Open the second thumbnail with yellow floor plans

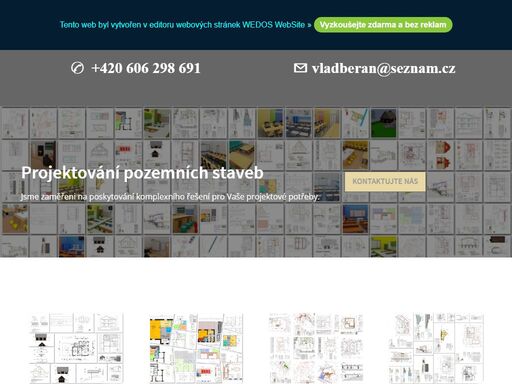(196, 348)
